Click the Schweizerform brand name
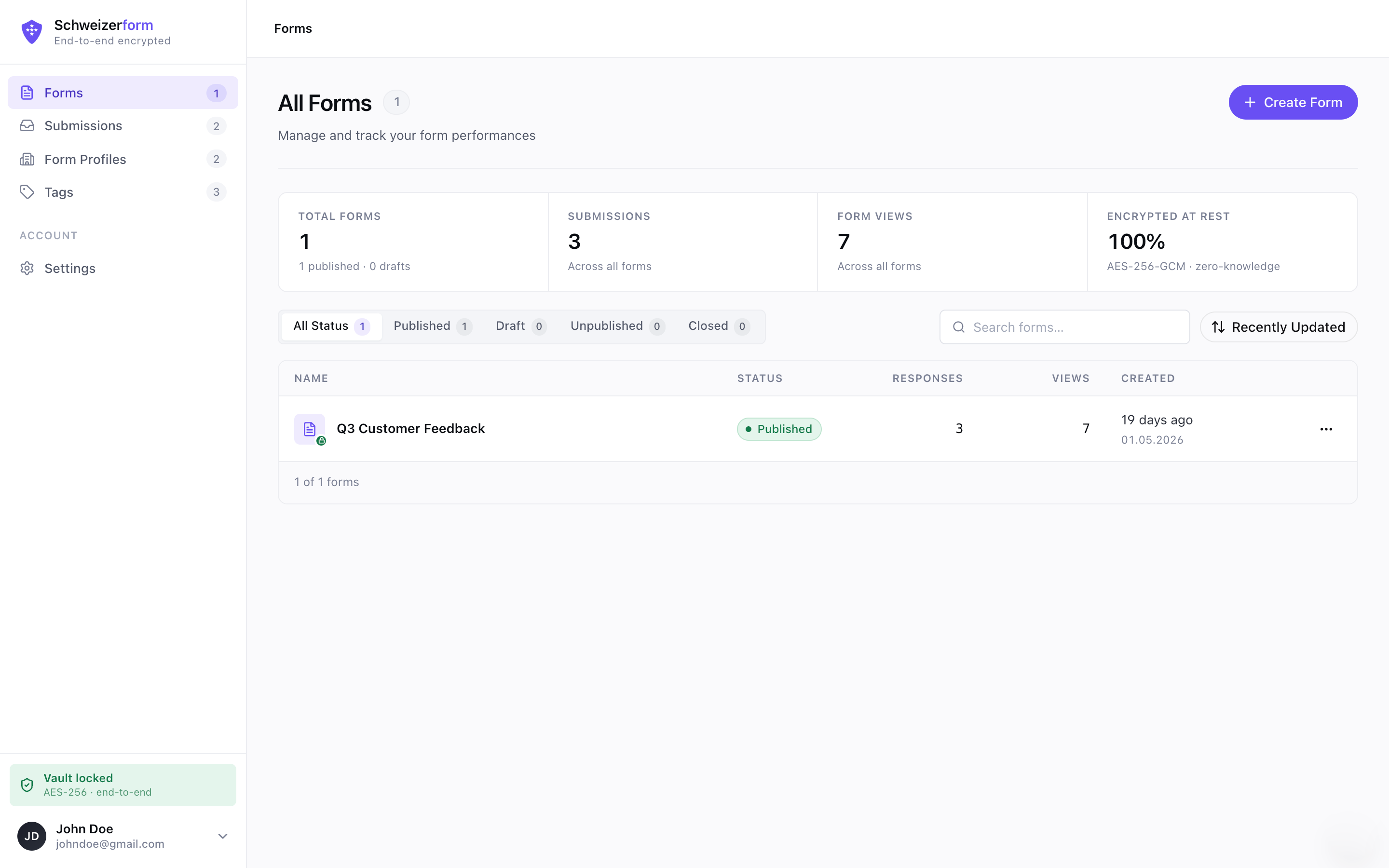The image size is (1389, 868). point(103,25)
